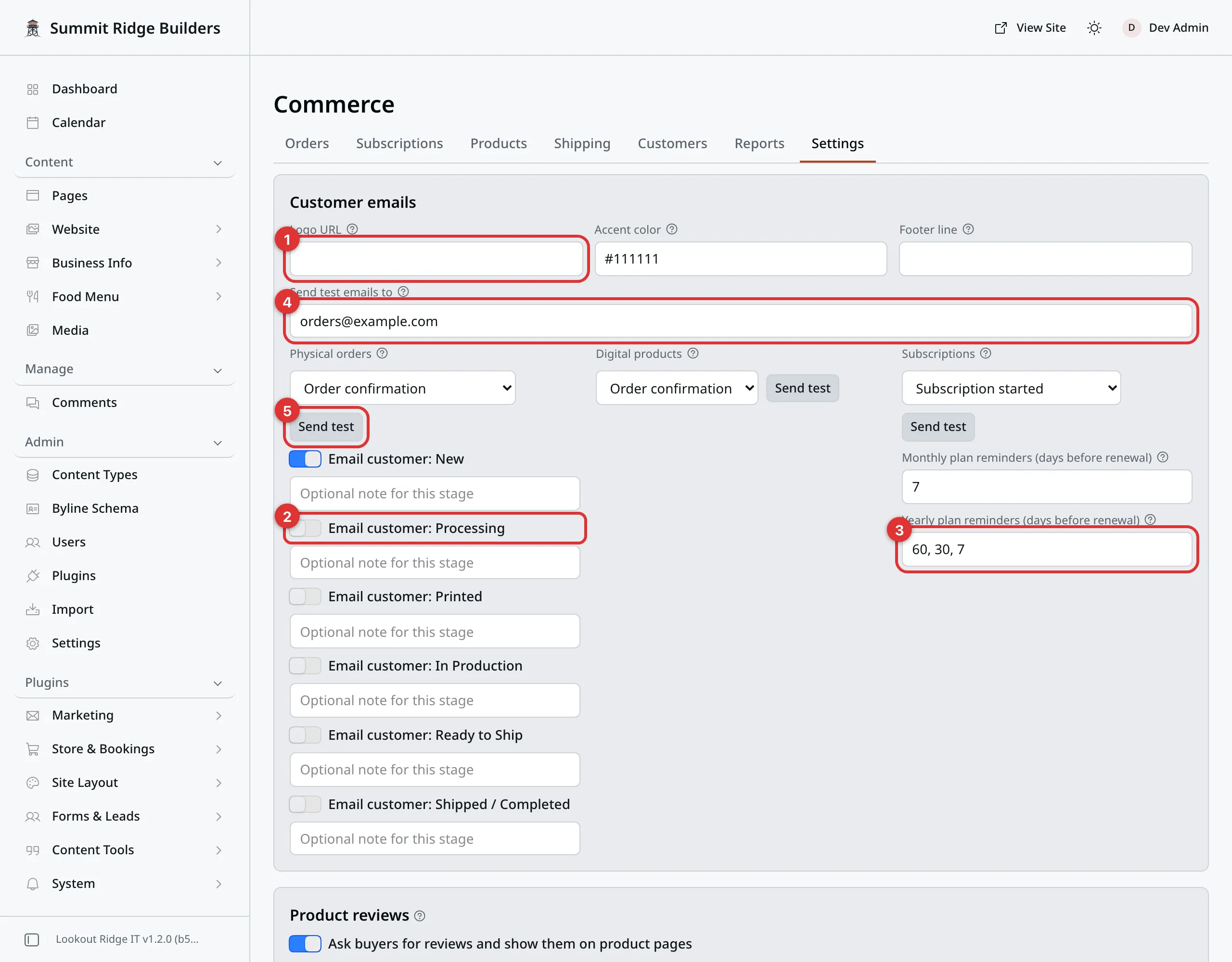1232x962 pixels.
Task: Switch to the Products tab
Action: [x=499, y=143]
